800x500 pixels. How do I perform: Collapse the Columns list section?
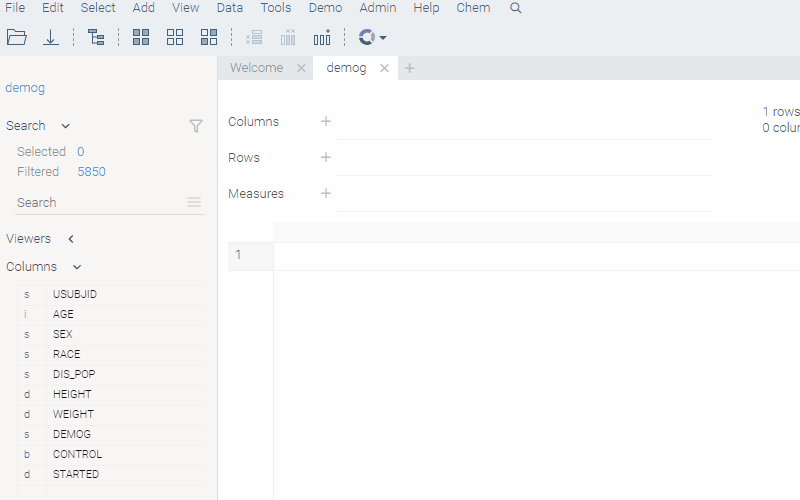click(x=77, y=267)
